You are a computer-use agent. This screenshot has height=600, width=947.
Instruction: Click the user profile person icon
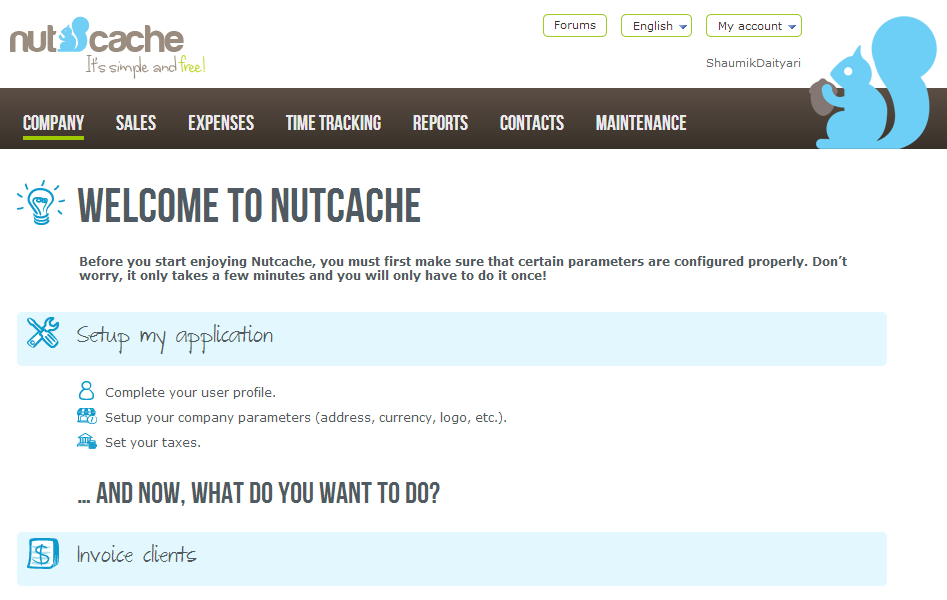click(x=86, y=391)
